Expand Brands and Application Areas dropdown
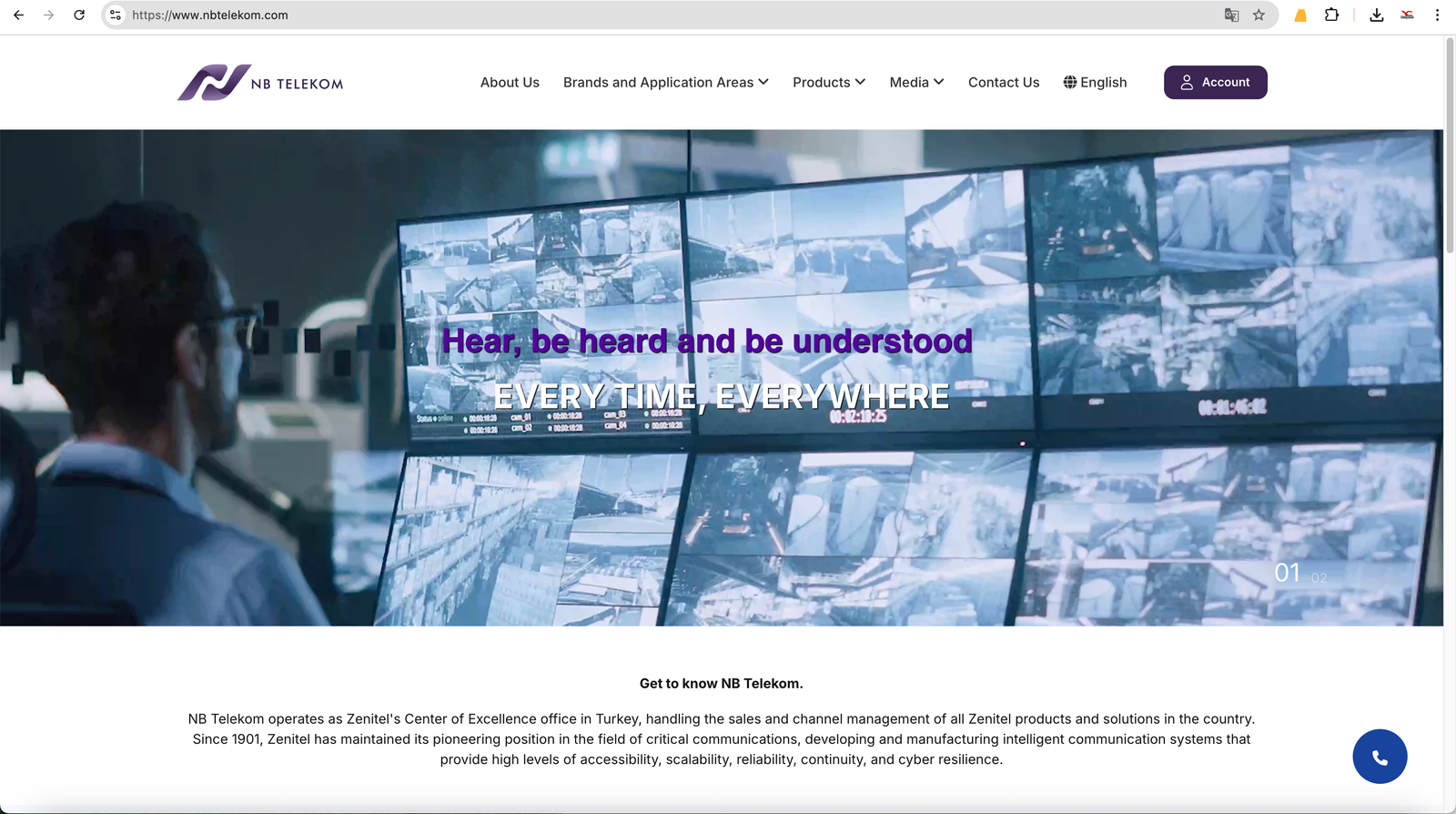The width and height of the screenshot is (1456, 814). tap(665, 82)
